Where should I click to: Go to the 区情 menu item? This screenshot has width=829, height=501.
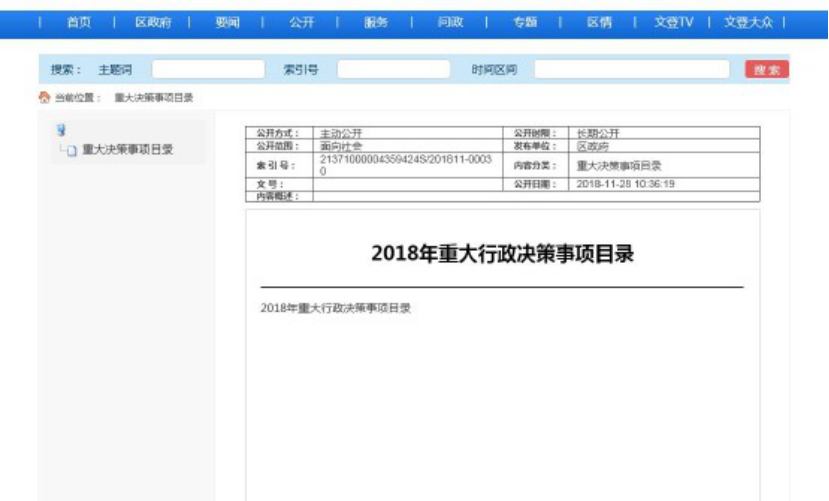tap(599, 22)
